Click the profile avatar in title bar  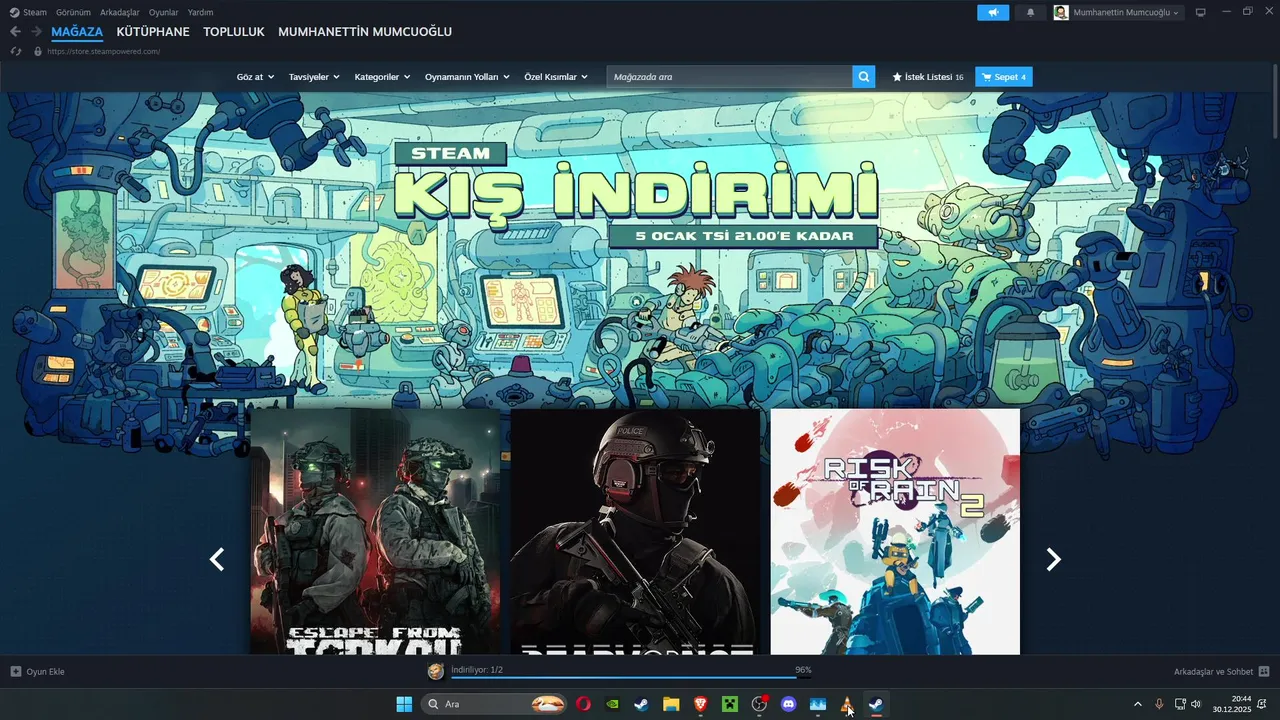[x=1061, y=12]
